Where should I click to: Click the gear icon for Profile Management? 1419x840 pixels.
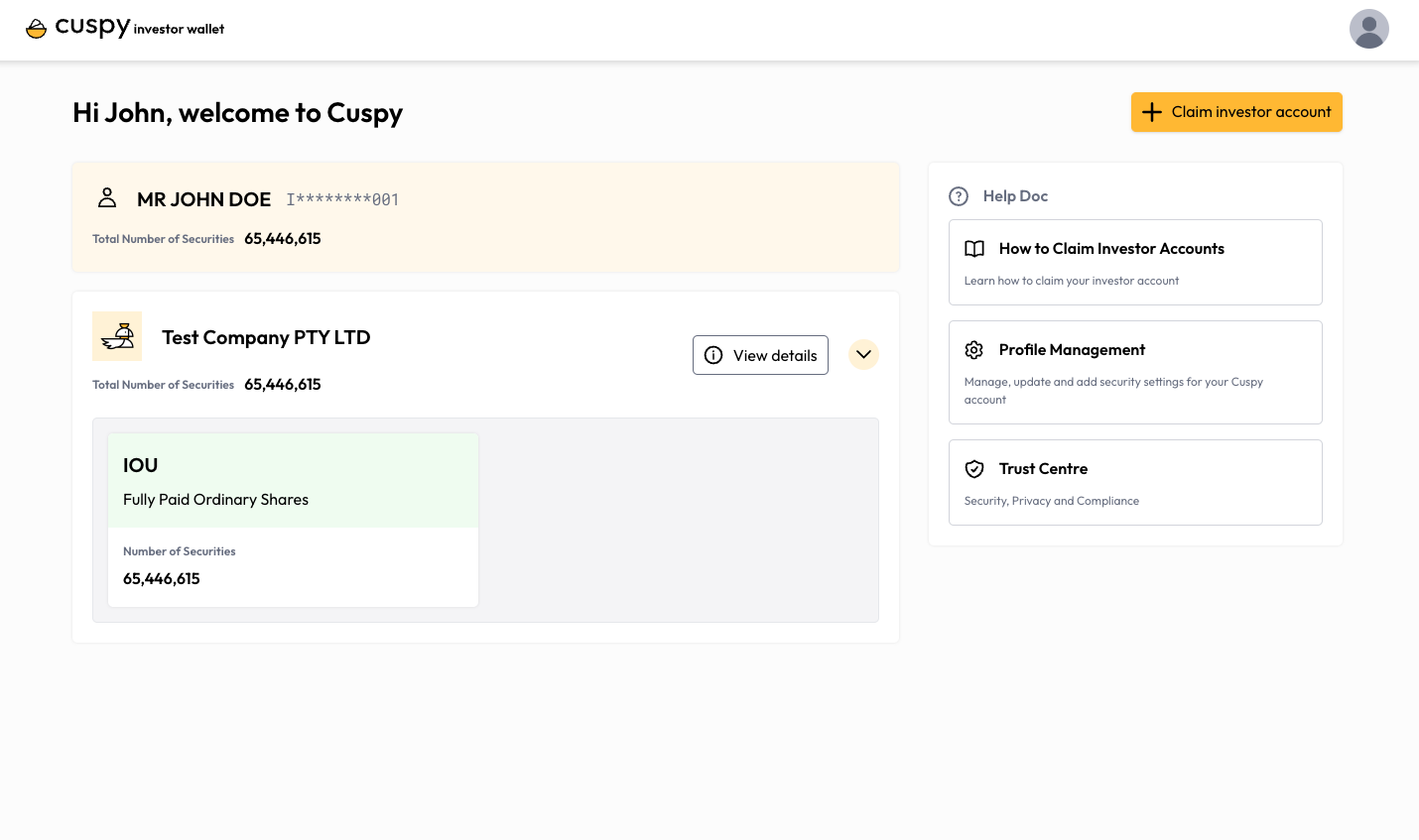point(974,350)
